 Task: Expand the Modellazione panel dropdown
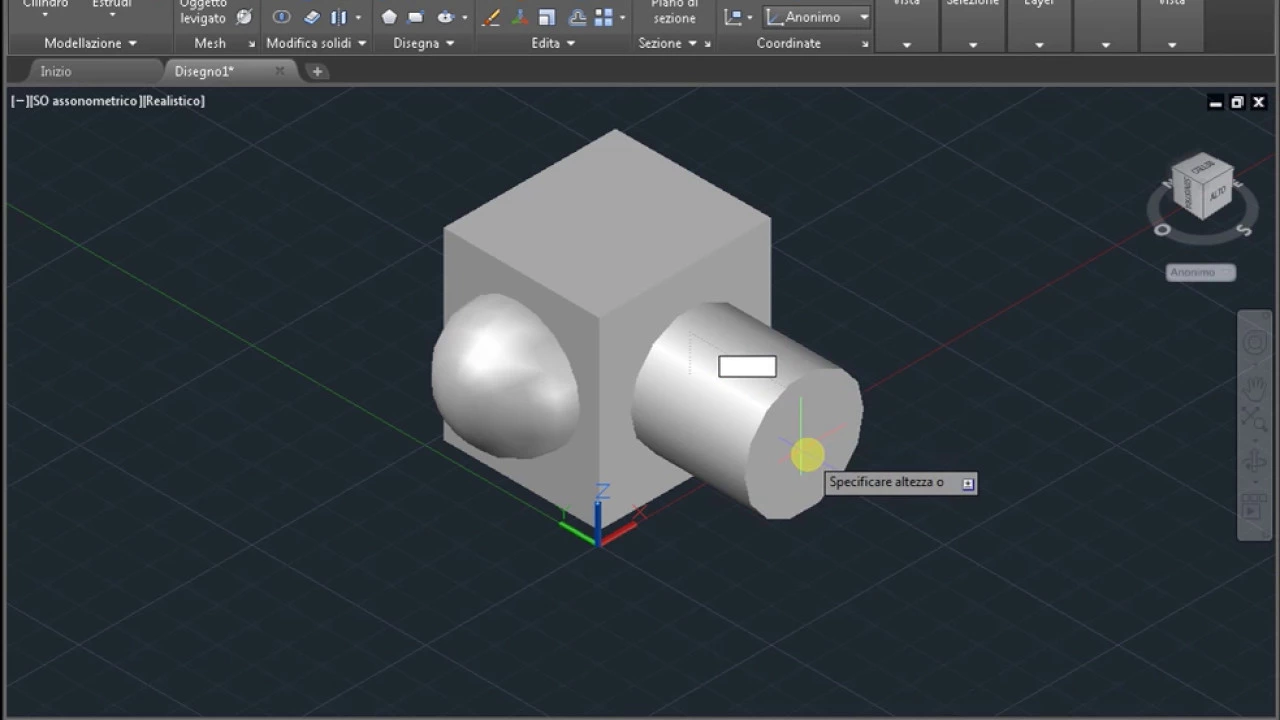pyautogui.click(x=132, y=44)
